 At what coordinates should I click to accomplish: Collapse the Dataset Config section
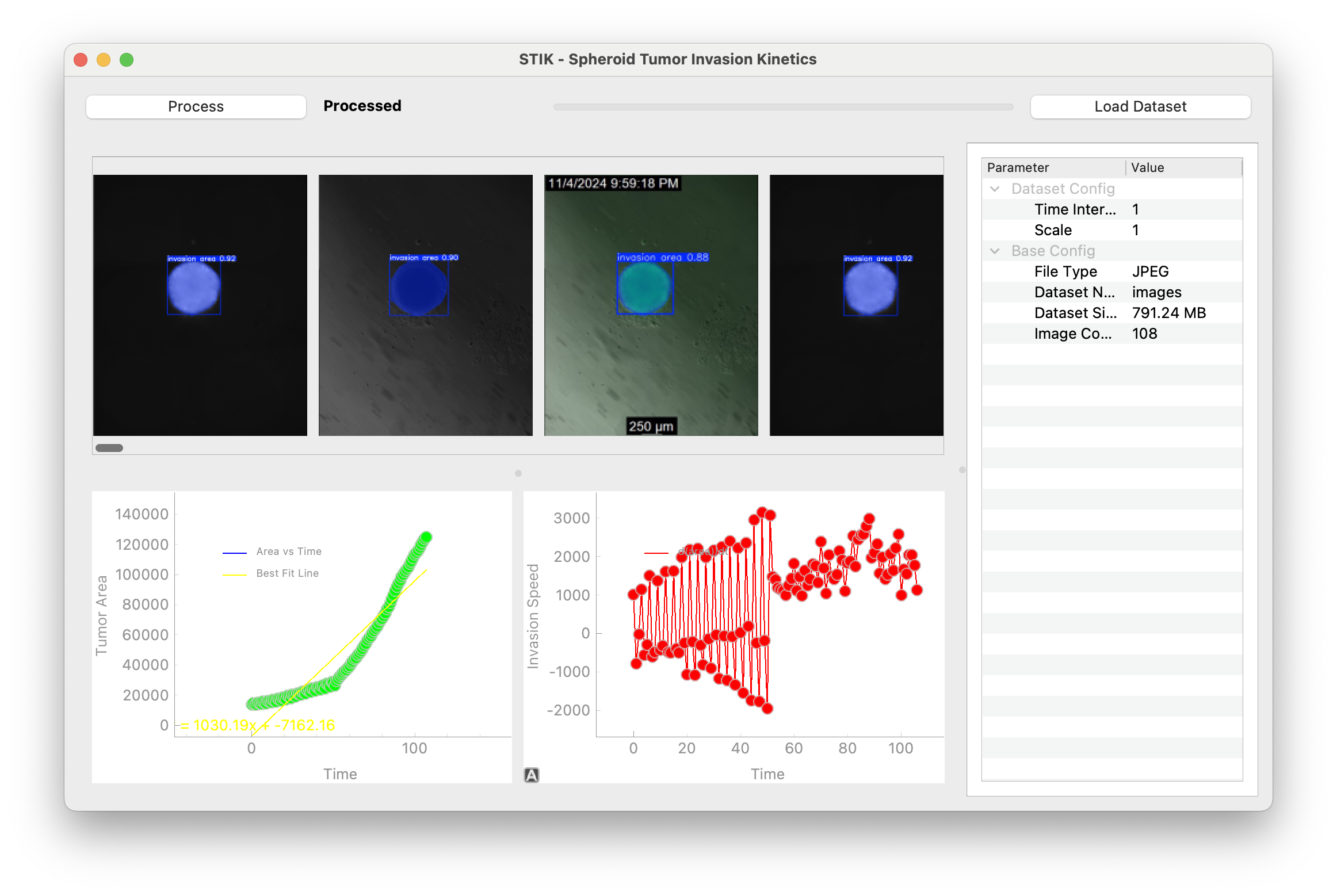tap(995, 189)
